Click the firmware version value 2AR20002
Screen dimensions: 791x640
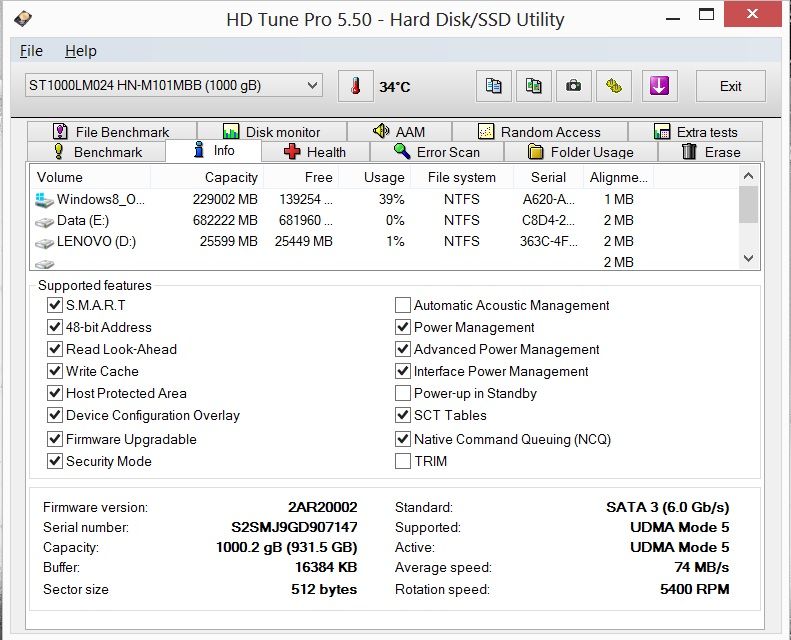322,507
